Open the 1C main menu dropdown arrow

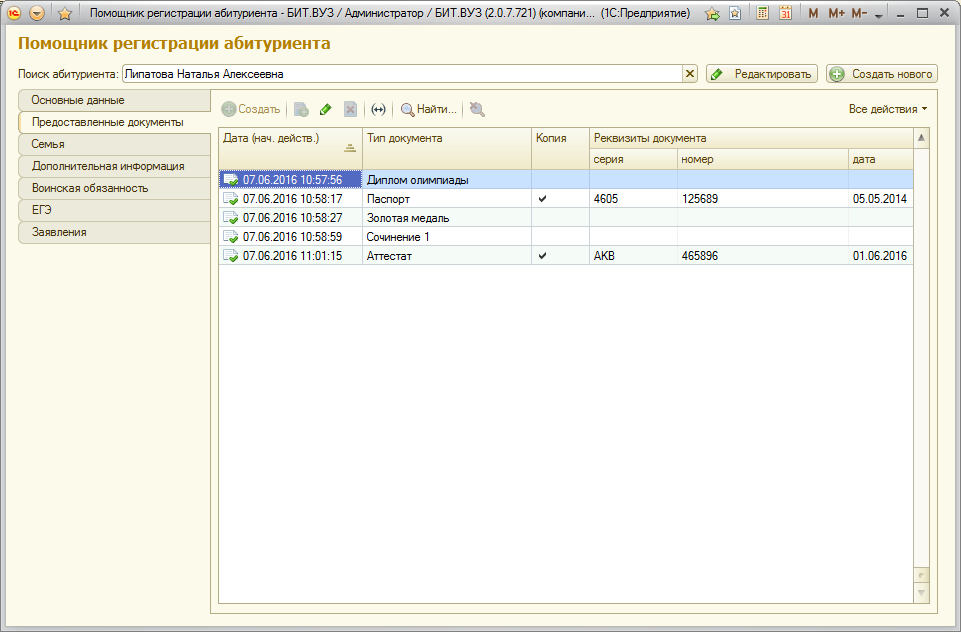click(x=37, y=13)
